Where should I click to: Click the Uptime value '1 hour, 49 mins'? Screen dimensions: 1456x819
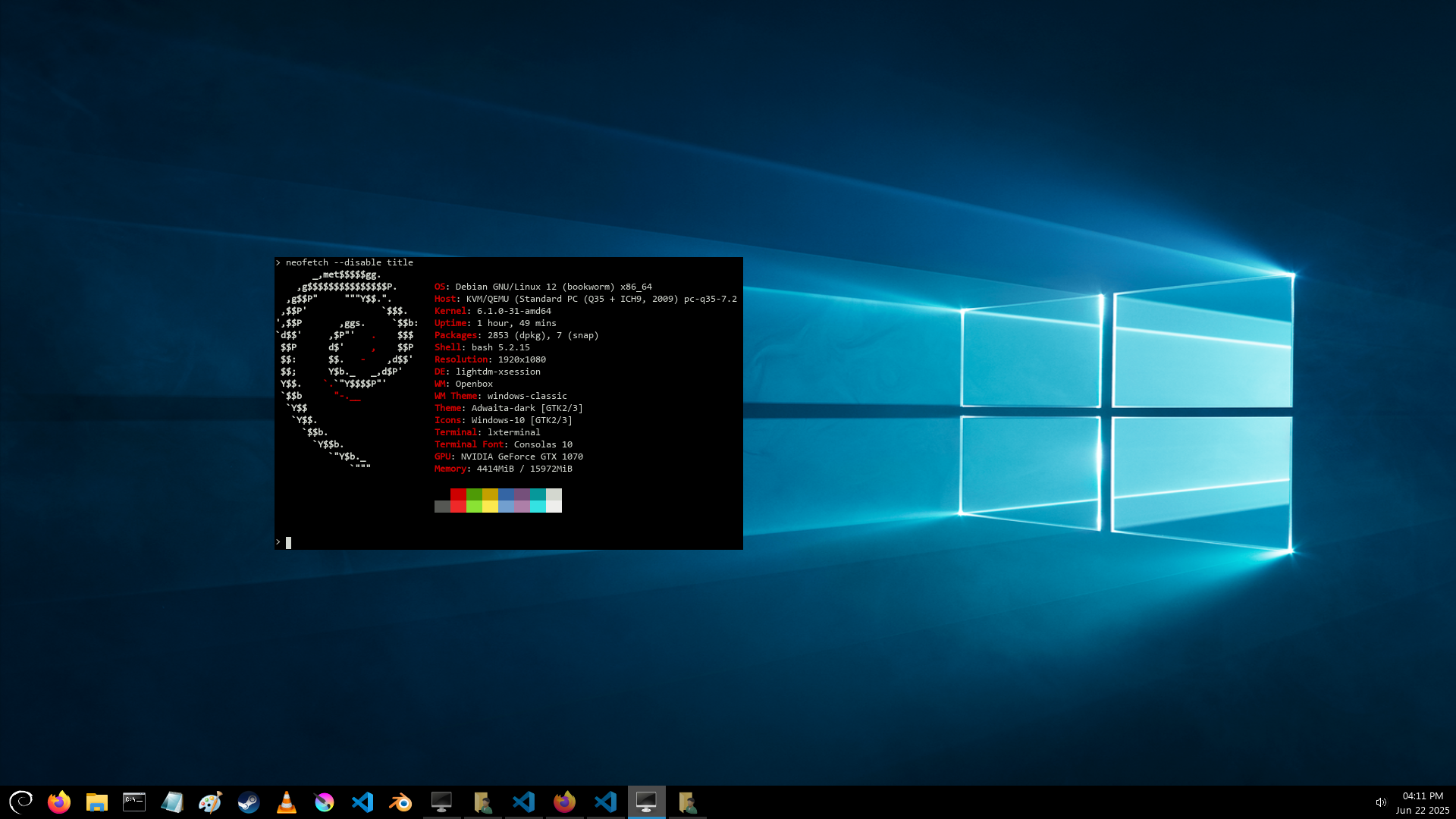click(x=516, y=323)
